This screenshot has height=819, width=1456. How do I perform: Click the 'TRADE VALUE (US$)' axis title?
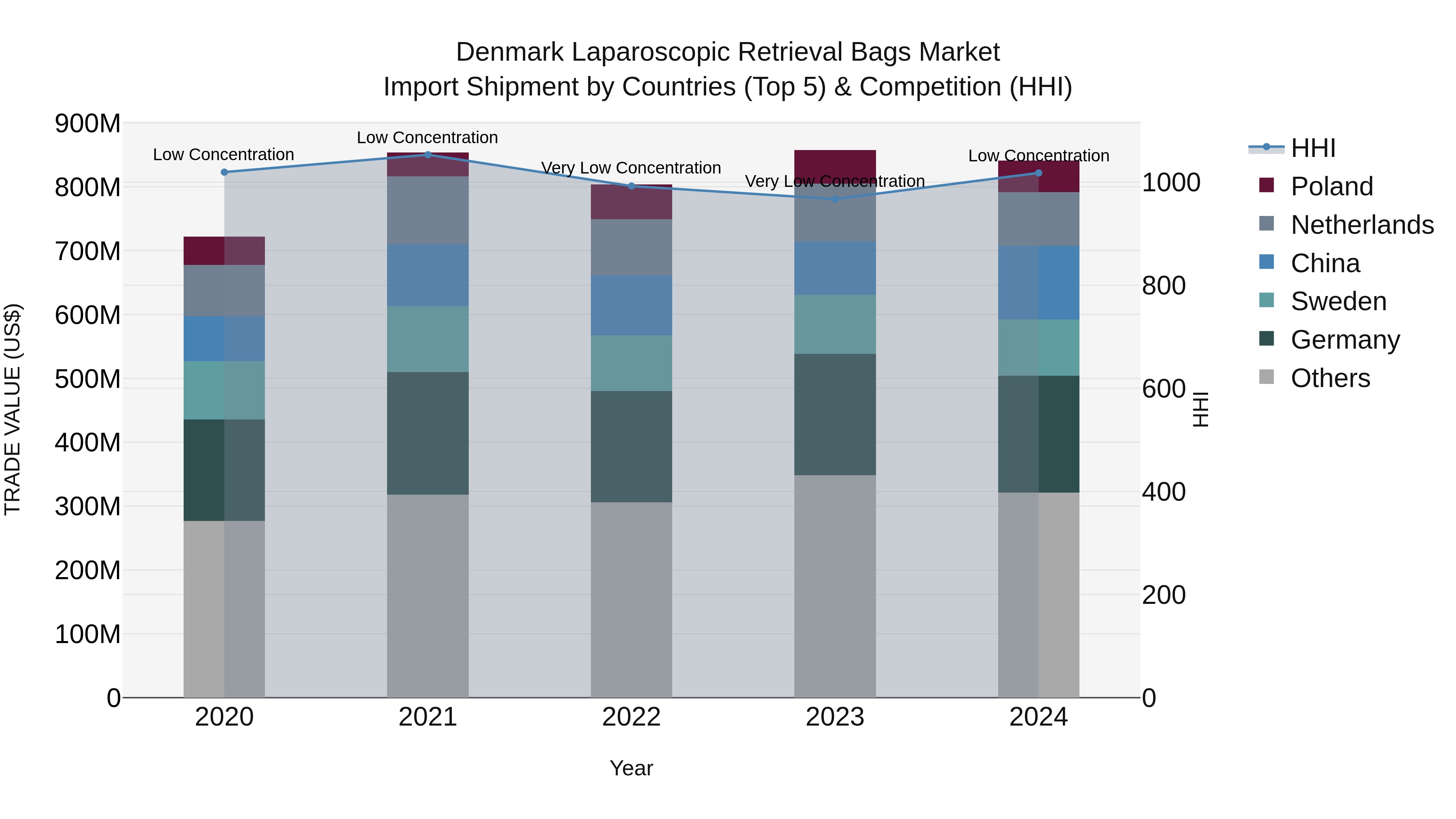(13, 409)
